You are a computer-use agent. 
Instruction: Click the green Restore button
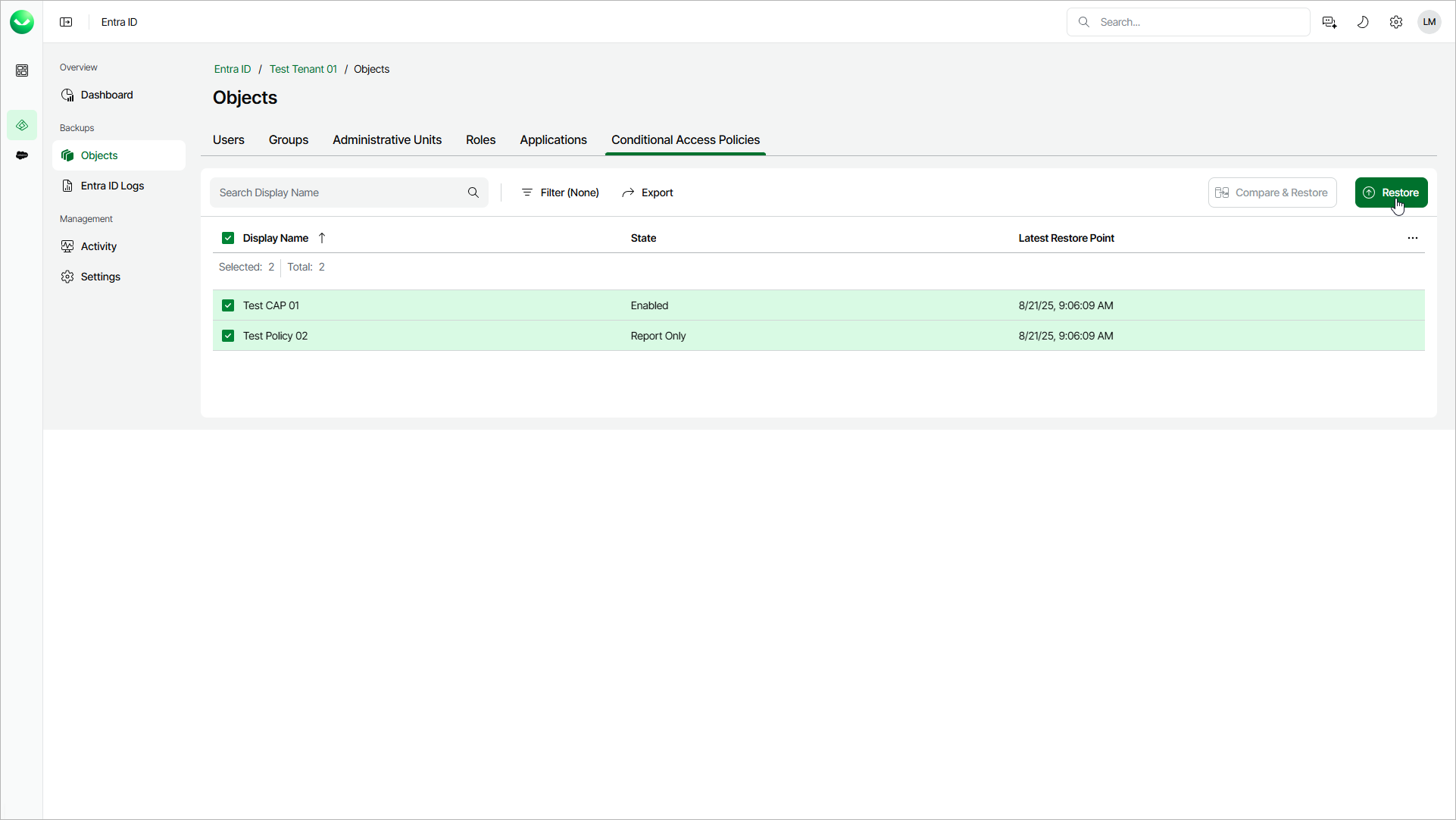point(1391,192)
